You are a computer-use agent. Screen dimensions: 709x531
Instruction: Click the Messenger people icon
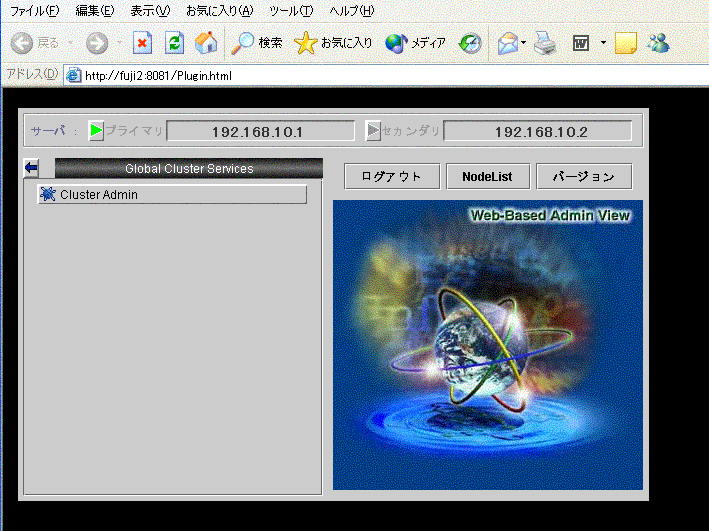point(658,43)
